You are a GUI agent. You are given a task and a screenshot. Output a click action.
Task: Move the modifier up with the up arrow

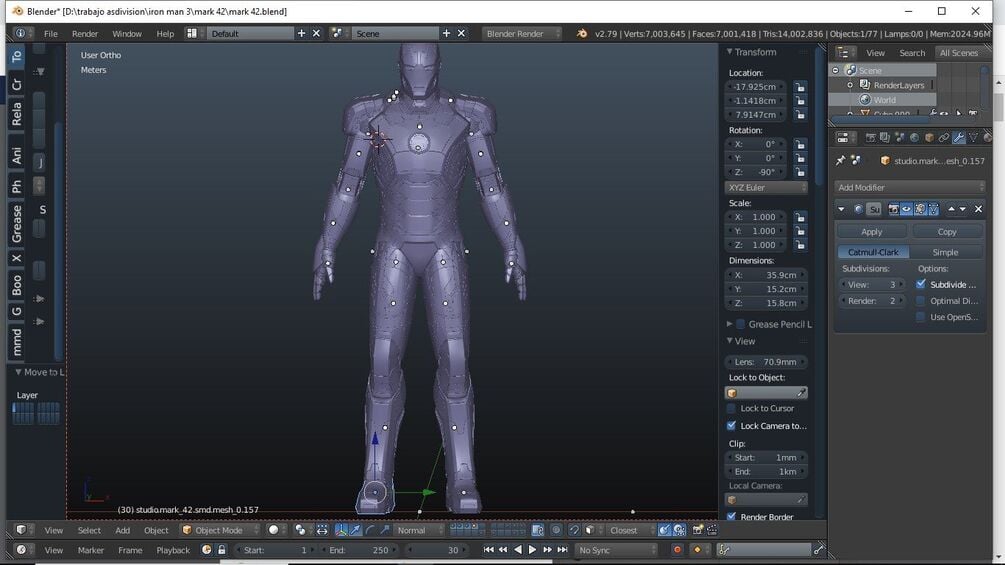[x=950, y=209]
